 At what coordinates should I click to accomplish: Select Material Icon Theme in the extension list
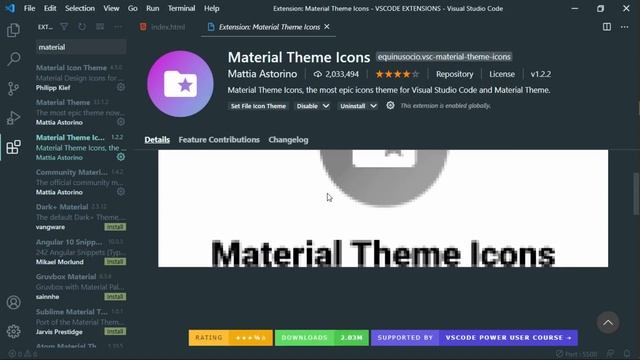(x=81, y=78)
